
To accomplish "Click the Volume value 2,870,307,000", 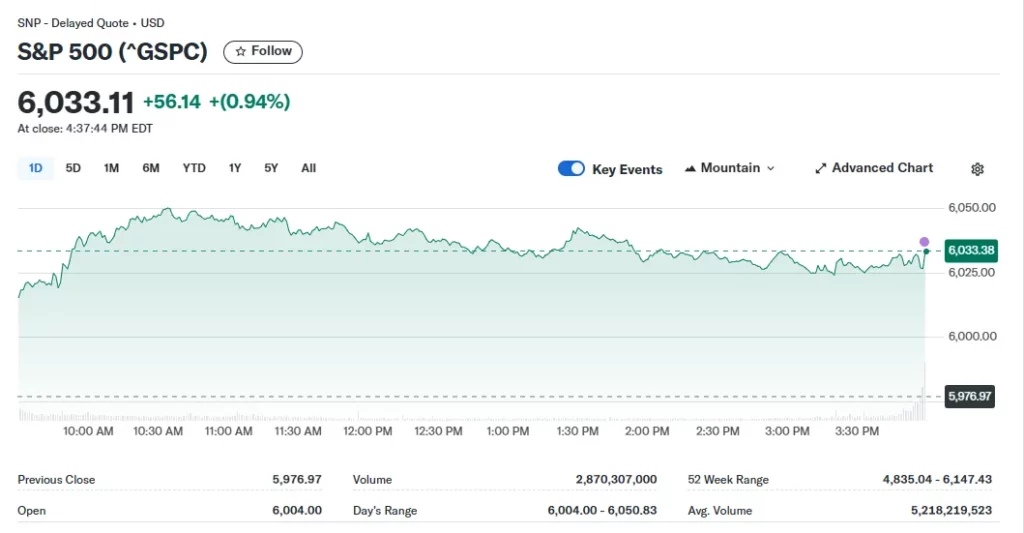I will coord(616,479).
